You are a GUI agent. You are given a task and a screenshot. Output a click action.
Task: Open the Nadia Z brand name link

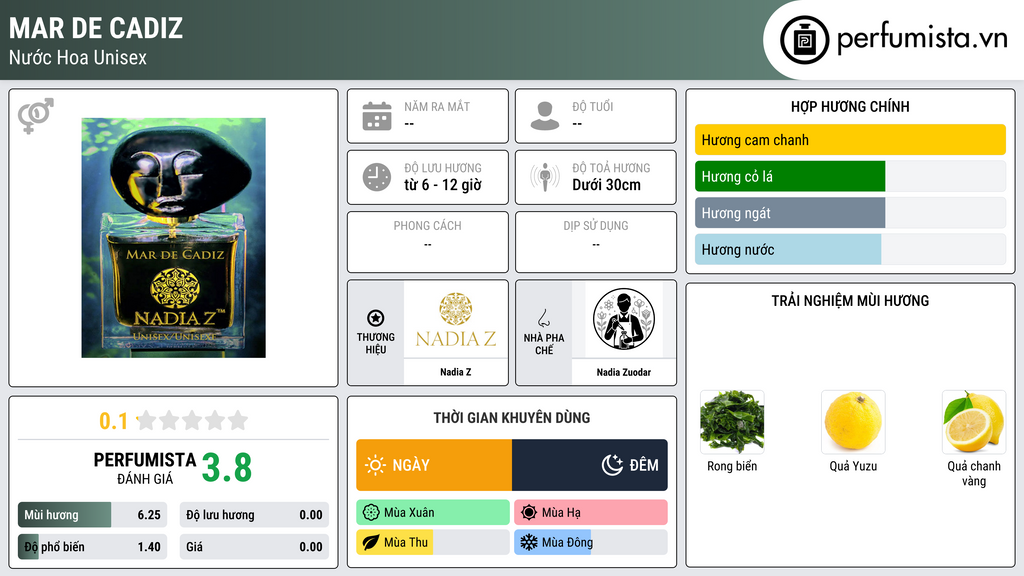click(456, 372)
